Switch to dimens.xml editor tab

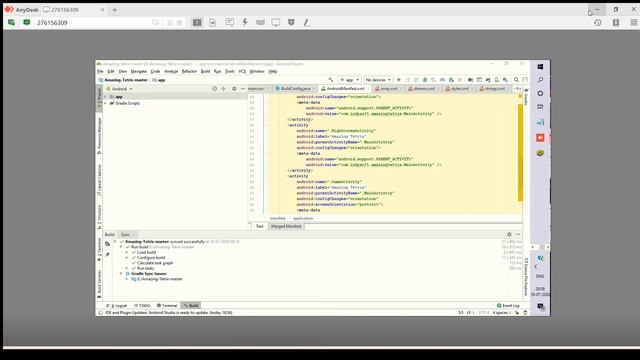coord(423,89)
